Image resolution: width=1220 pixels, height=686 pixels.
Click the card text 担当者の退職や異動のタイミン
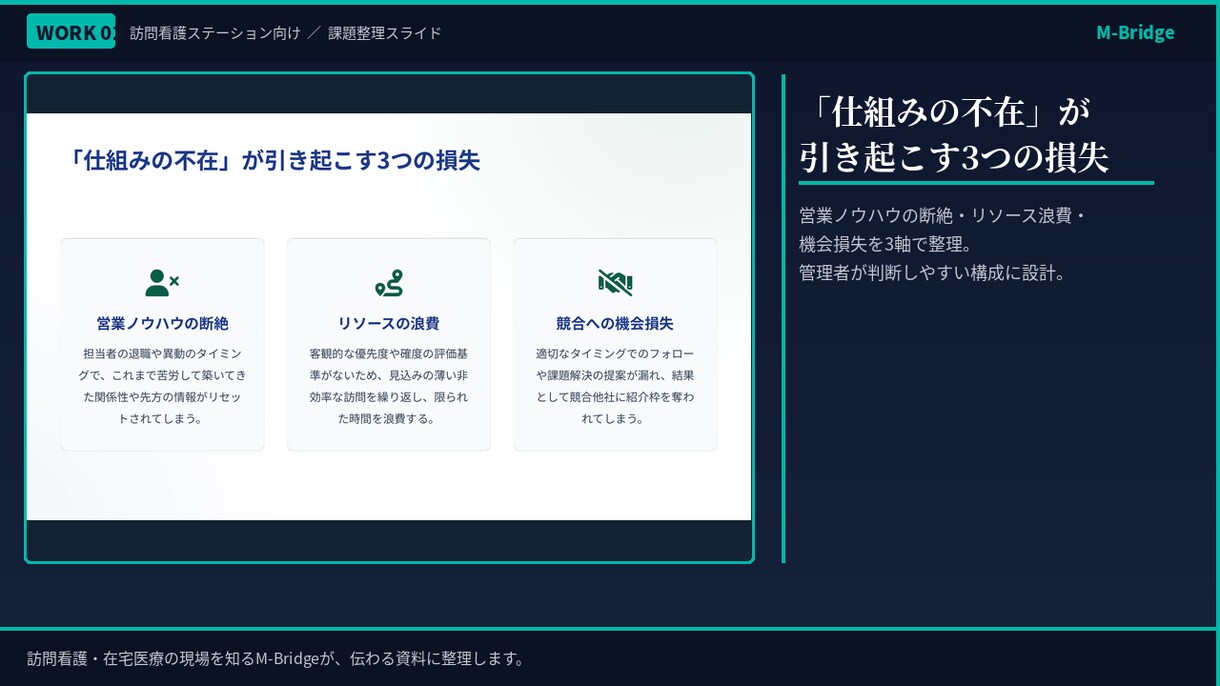tap(162, 354)
